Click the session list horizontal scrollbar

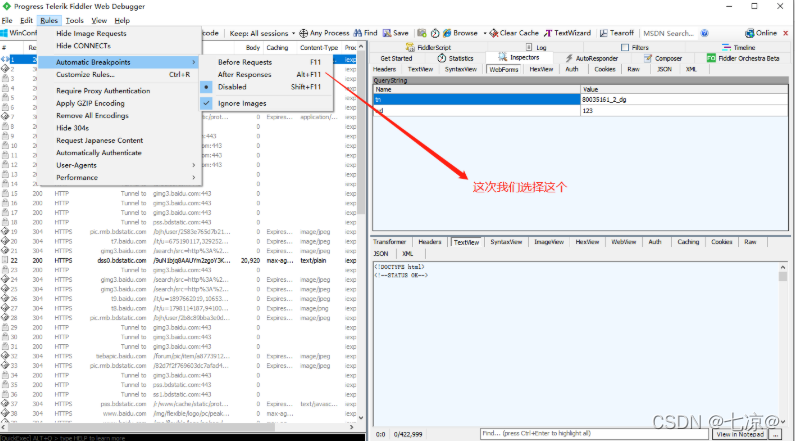175,427
